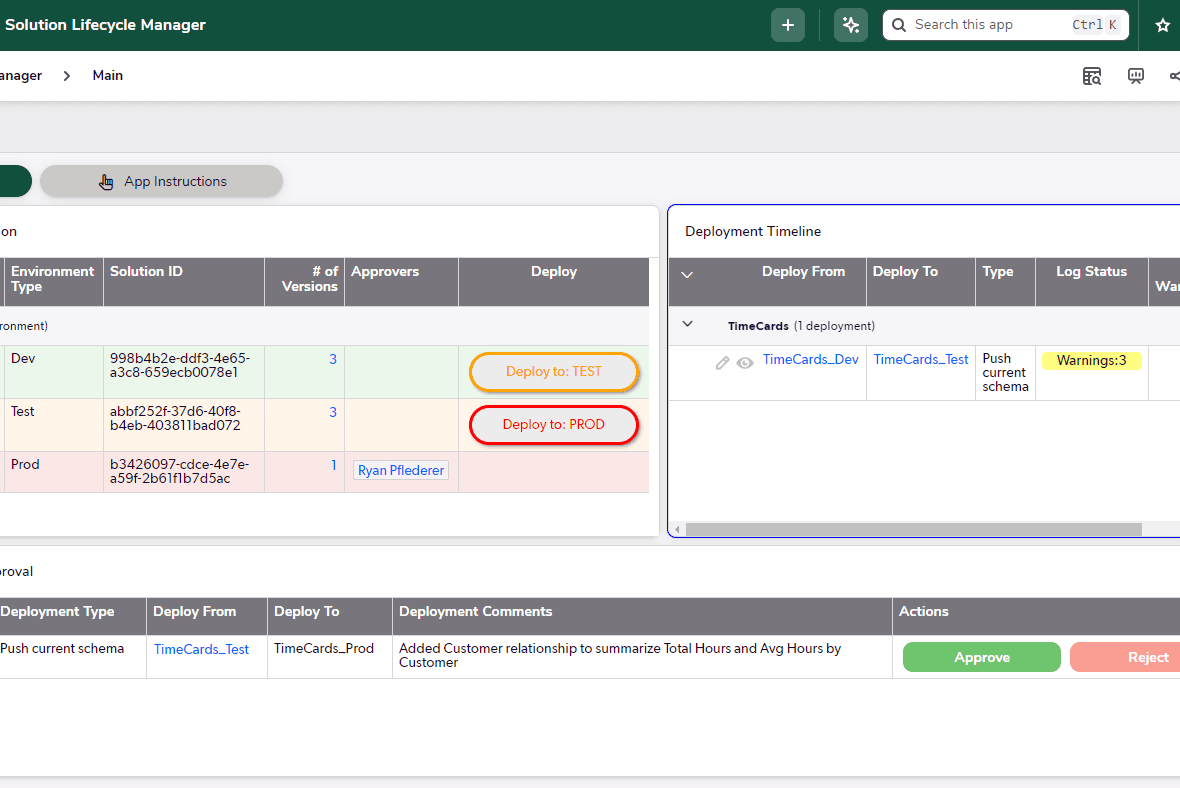
Task: Click the search magnifier in the app search bar
Action: 899,24
